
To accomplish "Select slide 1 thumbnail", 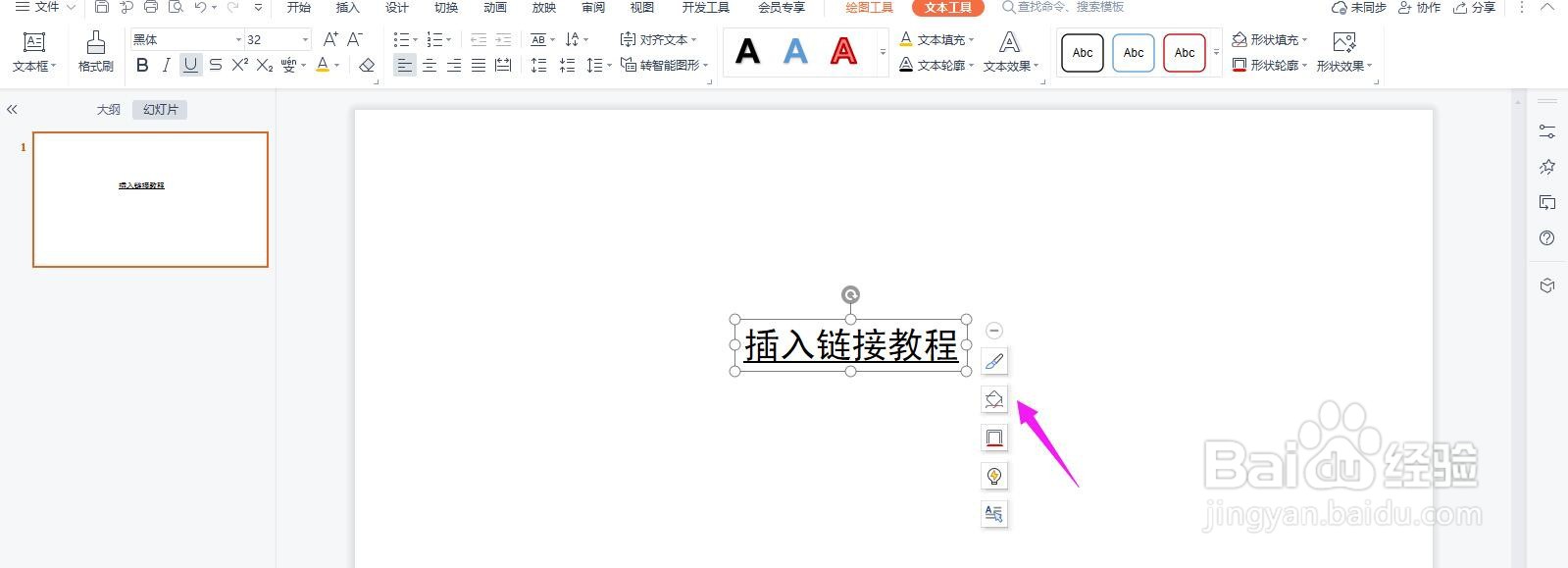I will 150,199.
